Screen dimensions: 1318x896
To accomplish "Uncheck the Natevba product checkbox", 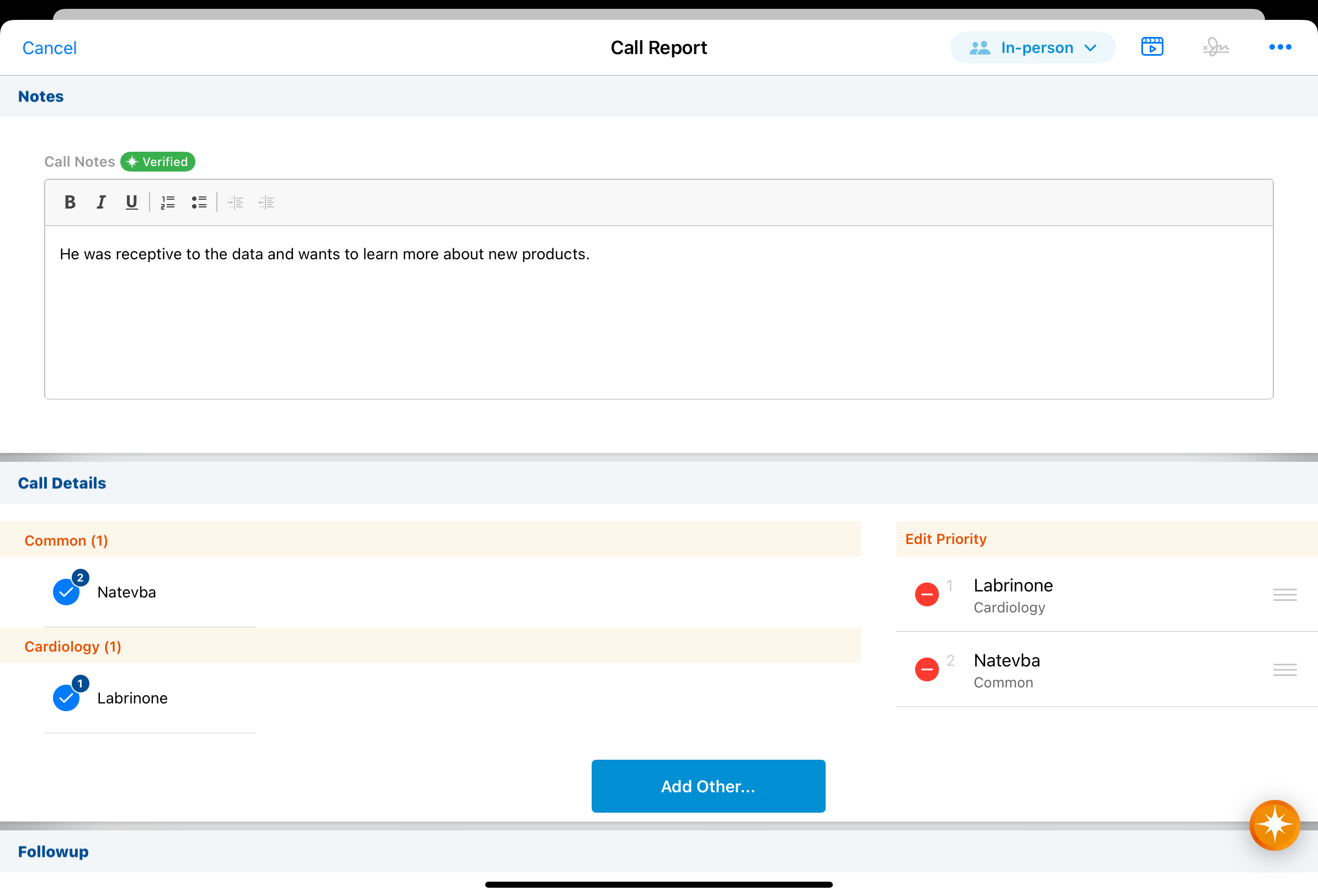I will [x=66, y=592].
